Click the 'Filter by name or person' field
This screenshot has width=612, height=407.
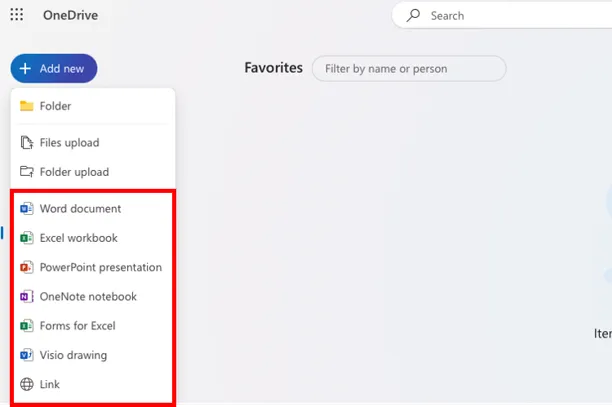pos(409,69)
